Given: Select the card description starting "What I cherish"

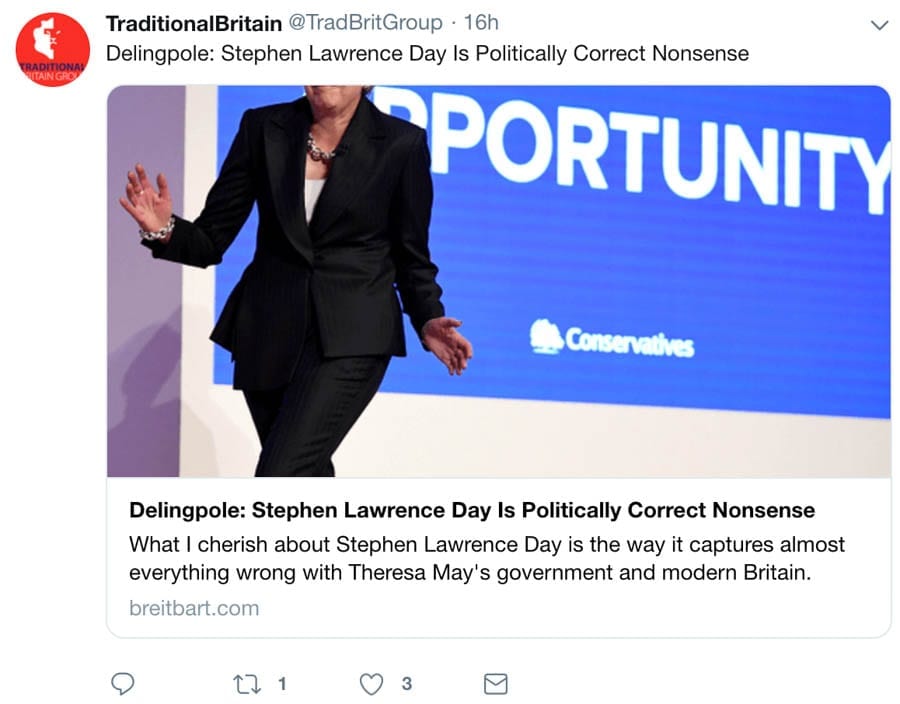Looking at the screenshot, I should click(x=486, y=559).
